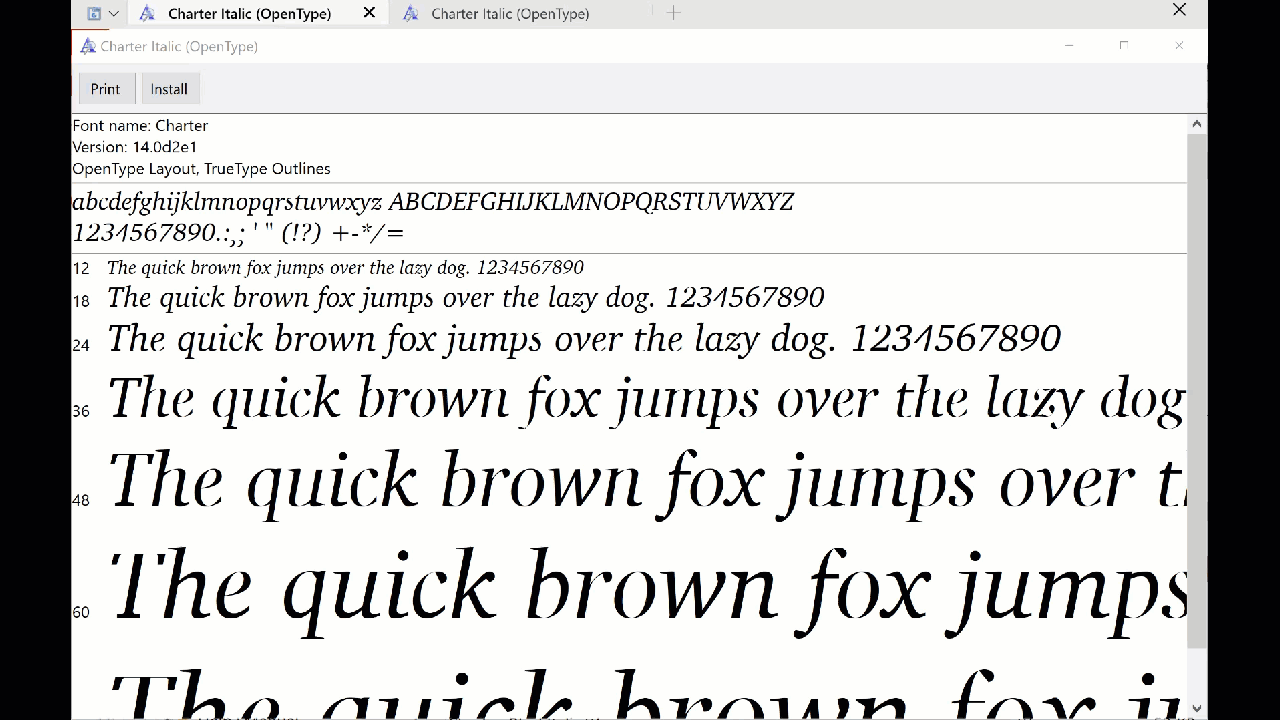This screenshot has width=1280, height=720.
Task: Close the first Charter Italic tab
Action: tap(369, 13)
